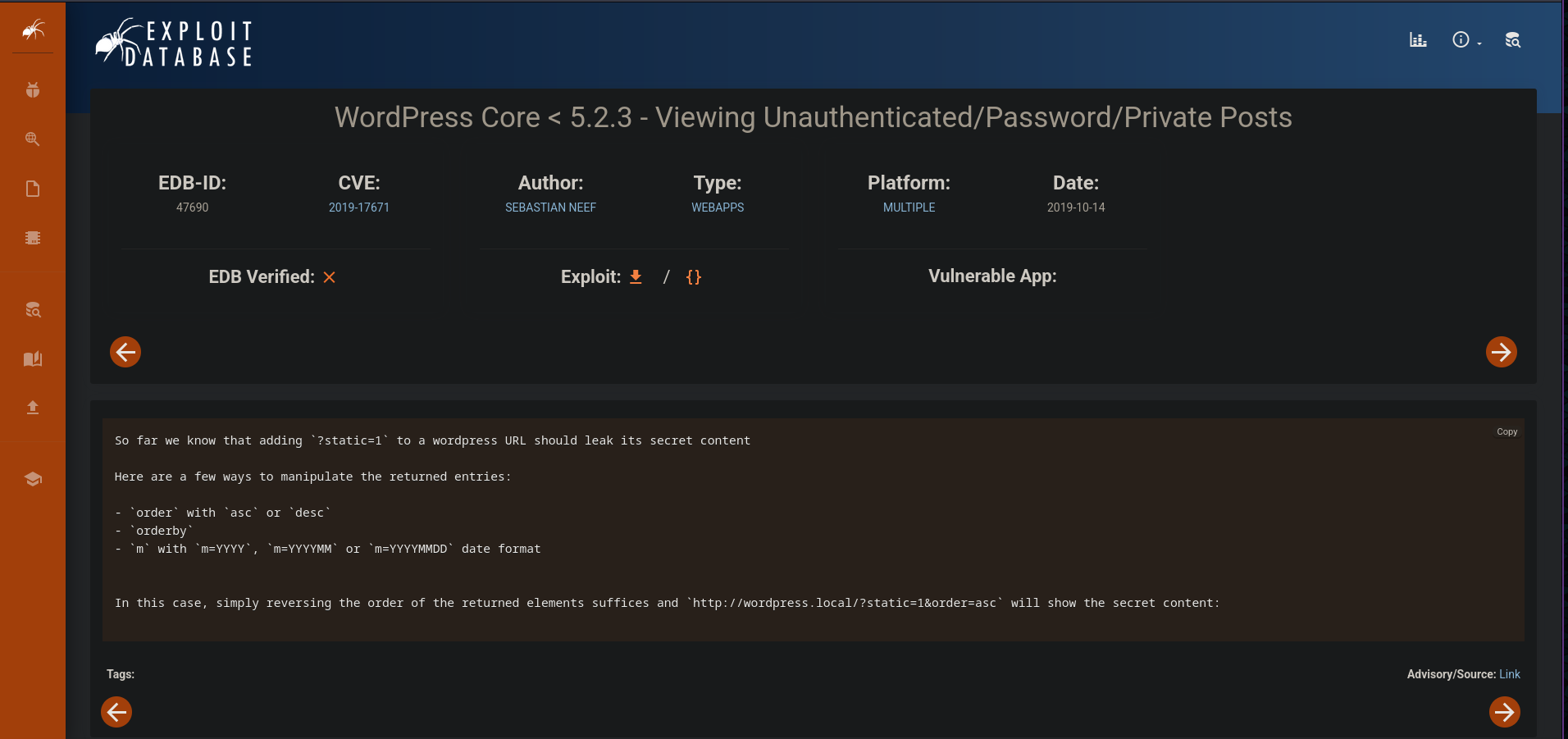Click the Vulnerable App label
Viewport: 1568px width, 739px height.
pos(992,276)
